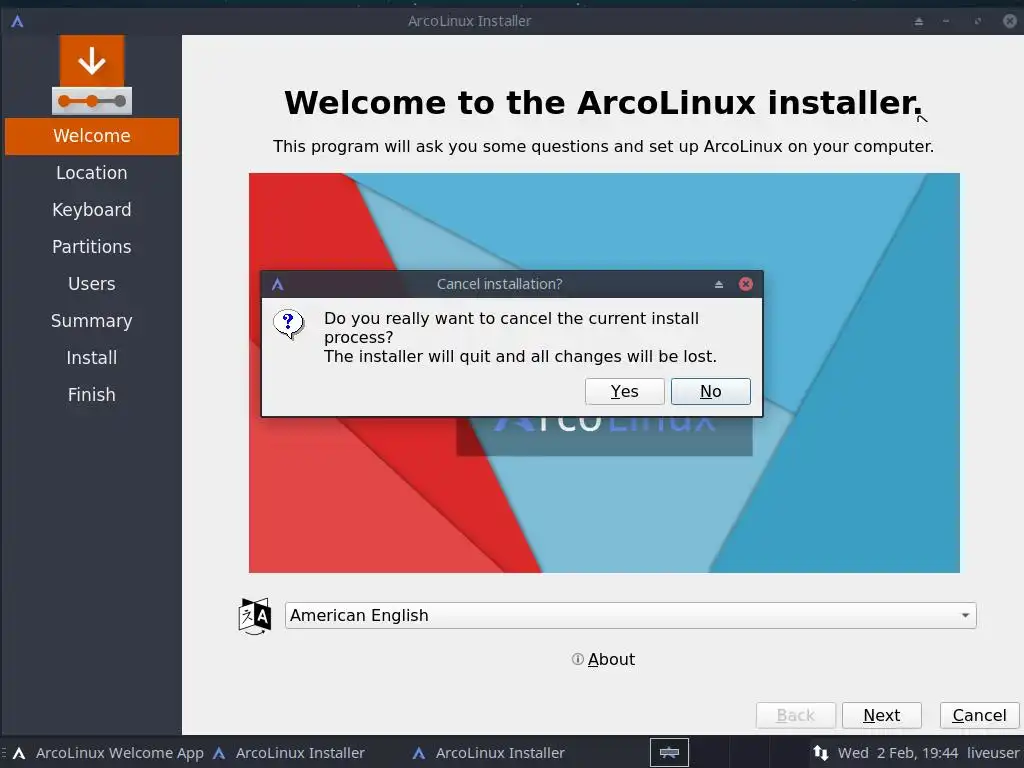Click the orange installer logo in sidebar

pos(91,75)
